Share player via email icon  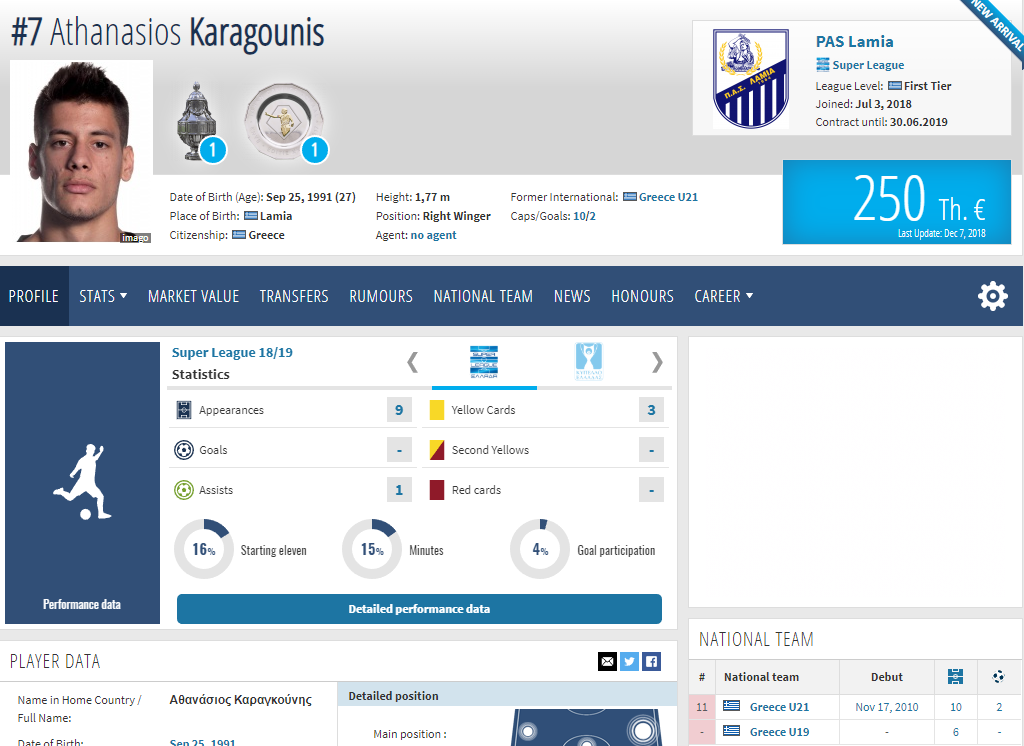[607, 662]
